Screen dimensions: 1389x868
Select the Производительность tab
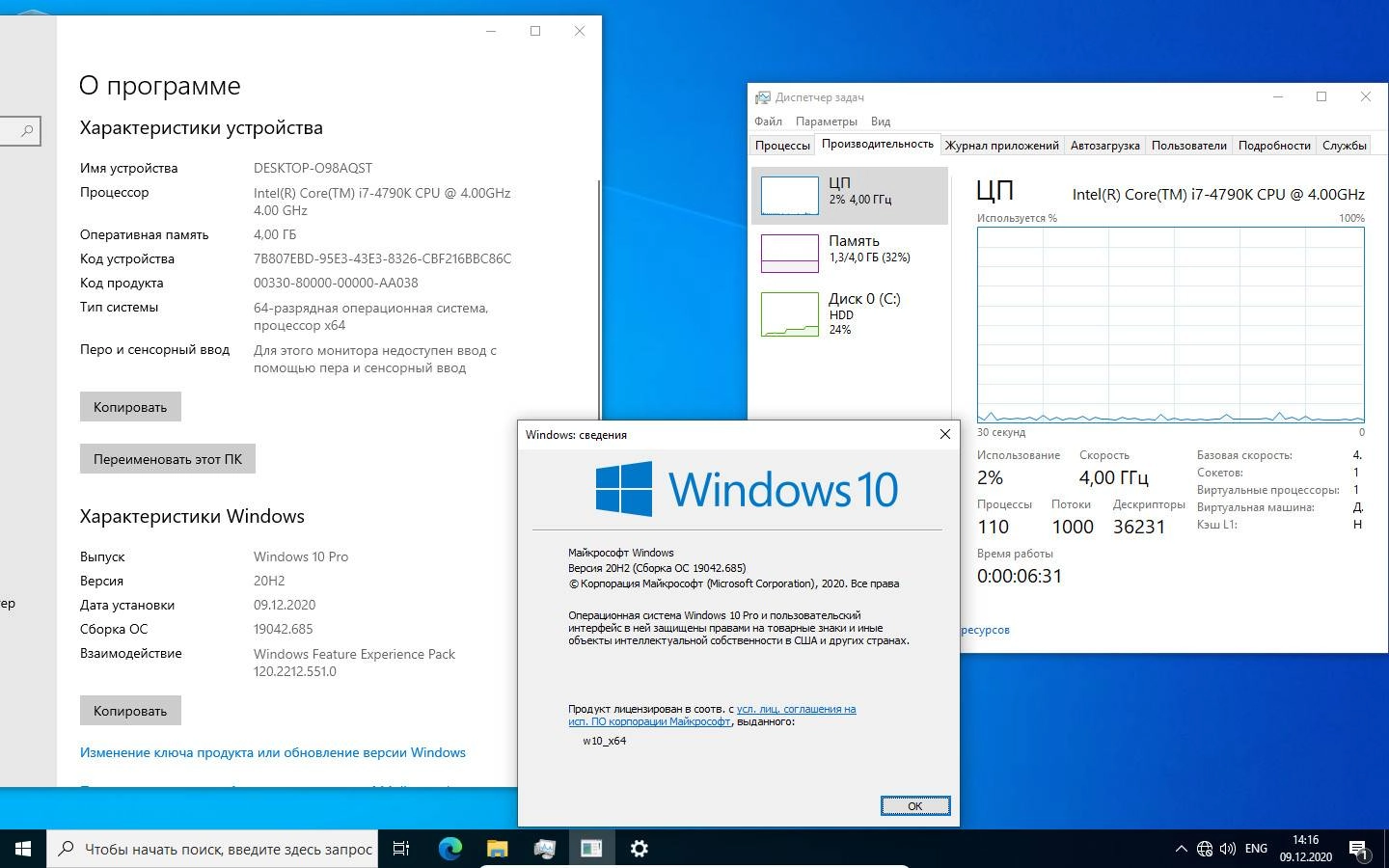(x=878, y=144)
